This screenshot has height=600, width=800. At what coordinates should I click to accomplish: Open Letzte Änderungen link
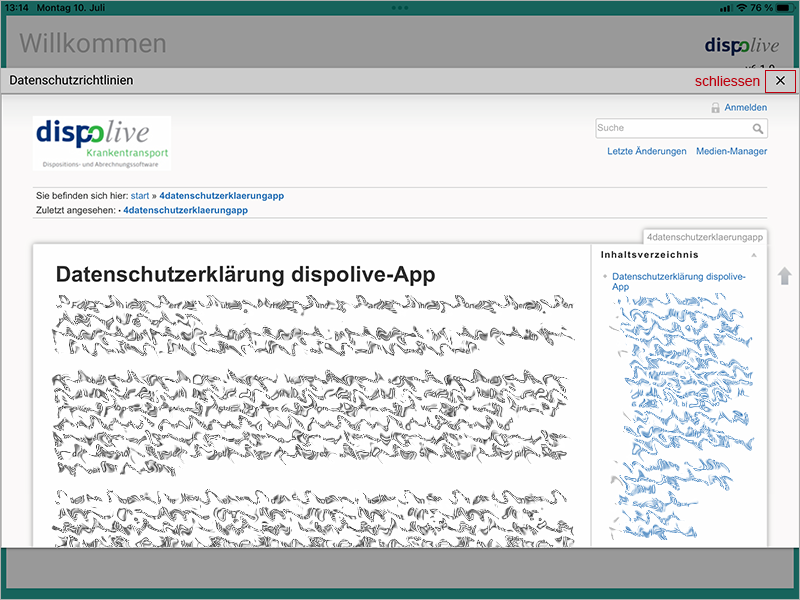click(646, 152)
